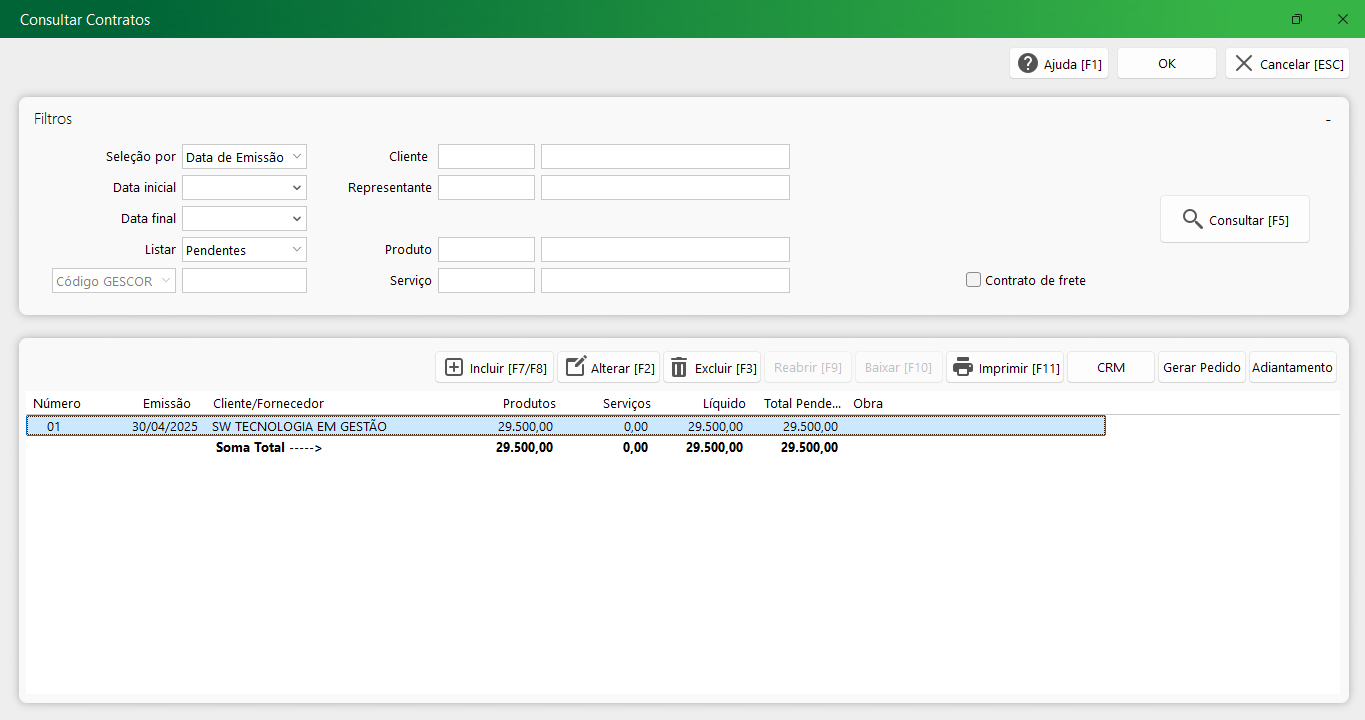Expand the Data inicial date picker
1365x720 pixels.
[297, 188]
